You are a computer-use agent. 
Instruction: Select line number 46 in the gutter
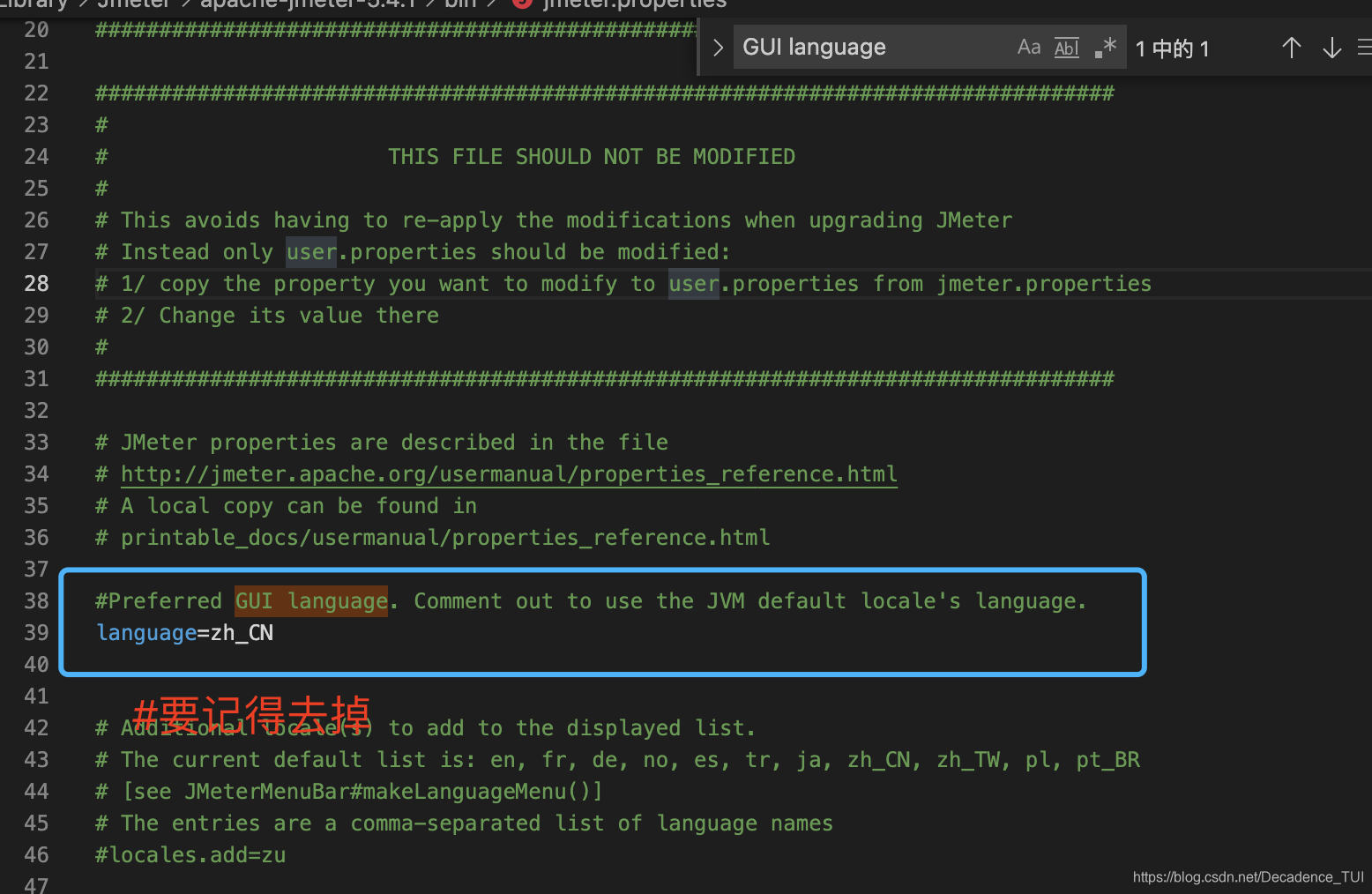[x=36, y=855]
